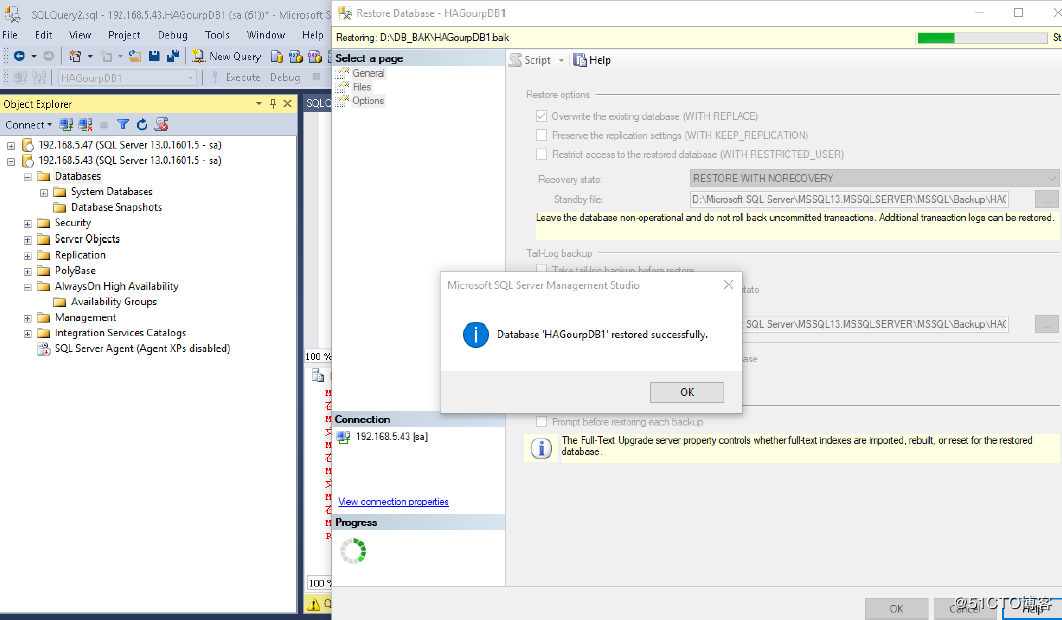Open the HAGourpDB1 database combo box
The height and width of the screenshot is (620, 1062).
[127, 78]
